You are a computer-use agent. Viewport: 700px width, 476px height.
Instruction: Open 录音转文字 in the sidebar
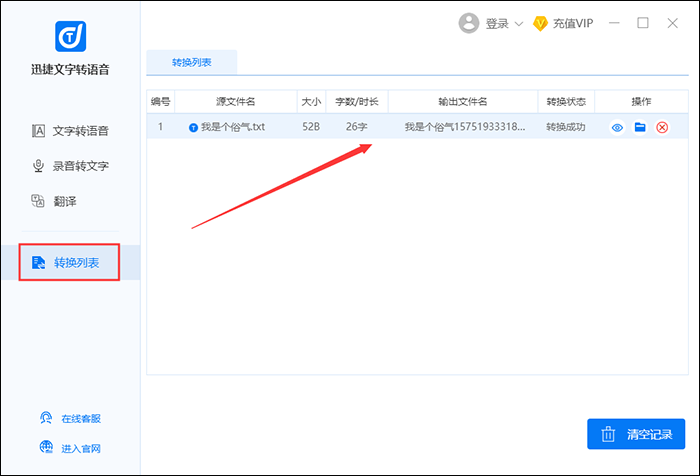[70, 166]
